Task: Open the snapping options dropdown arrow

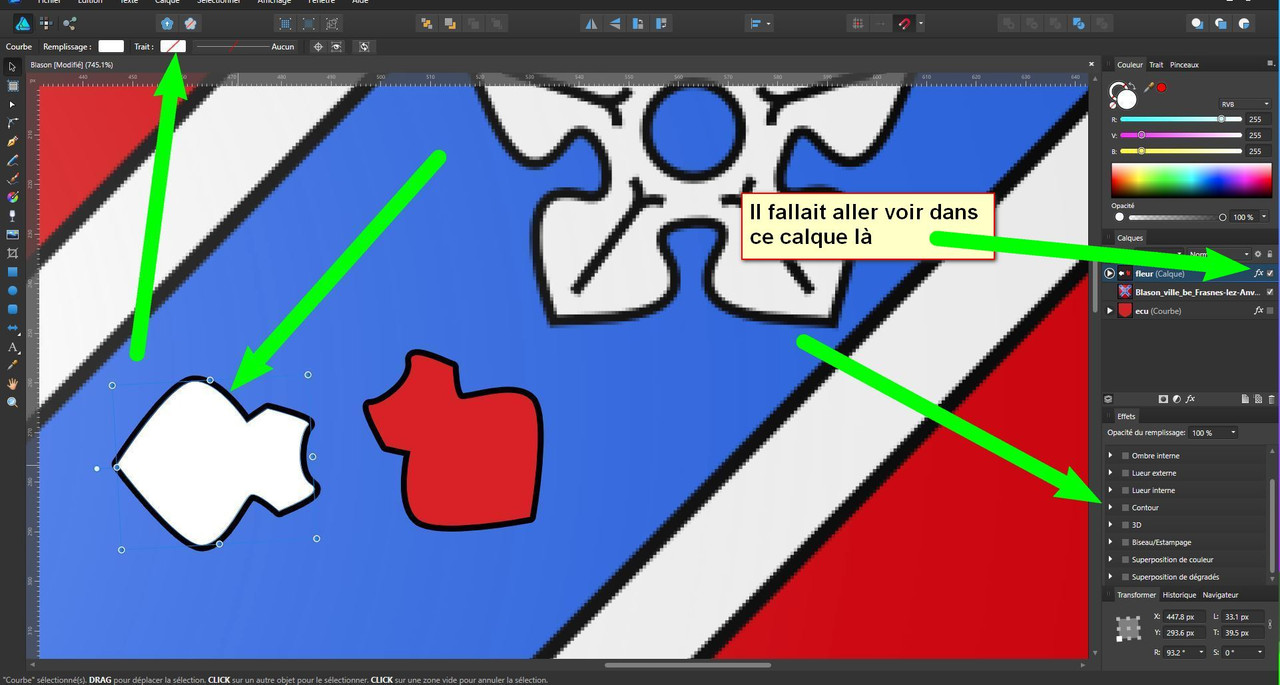Action: 920,23
